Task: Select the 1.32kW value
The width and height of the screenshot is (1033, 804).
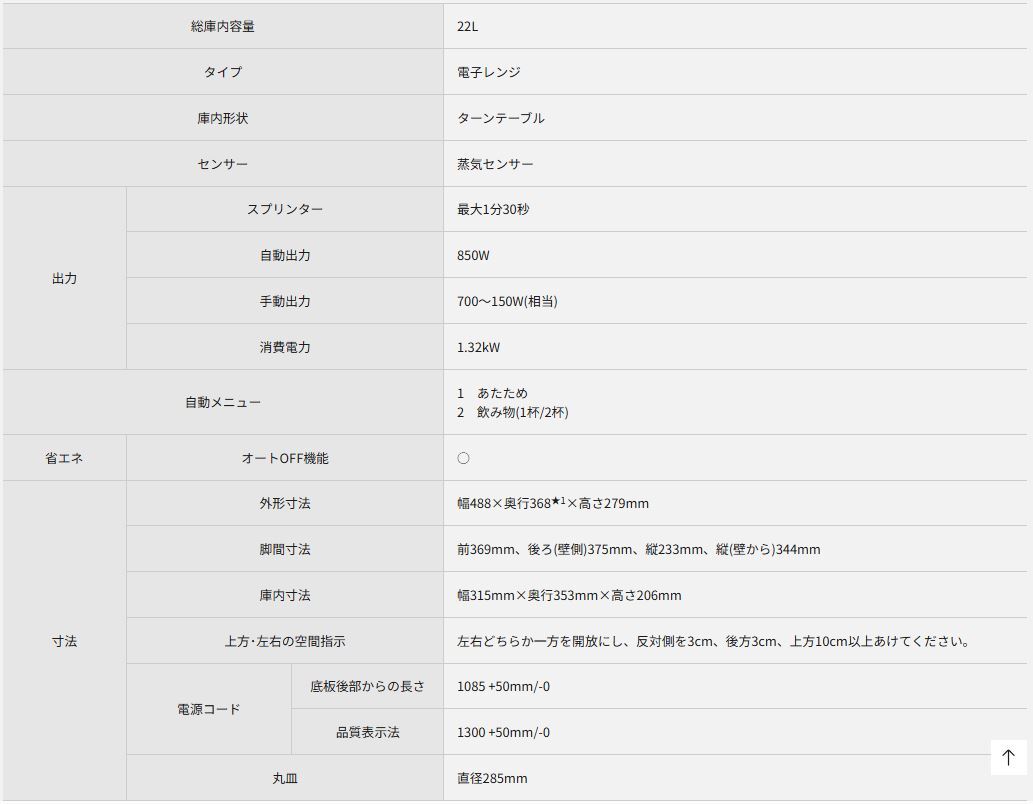Action: coord(478,347)
